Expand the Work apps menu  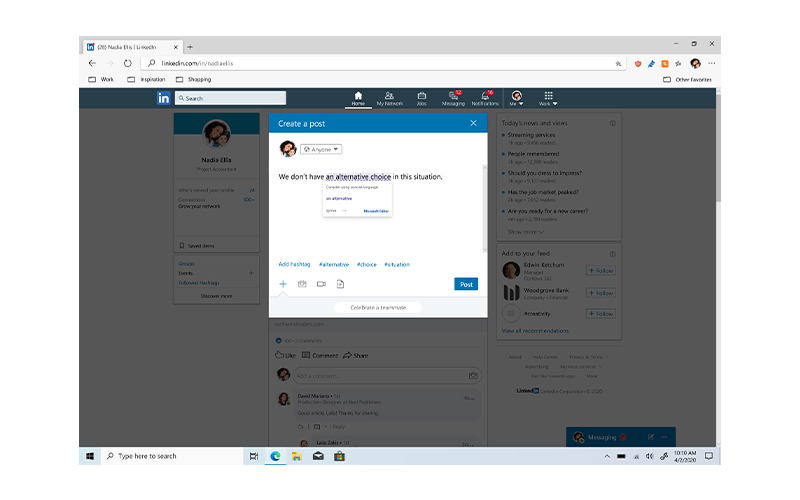click(548, 98)
